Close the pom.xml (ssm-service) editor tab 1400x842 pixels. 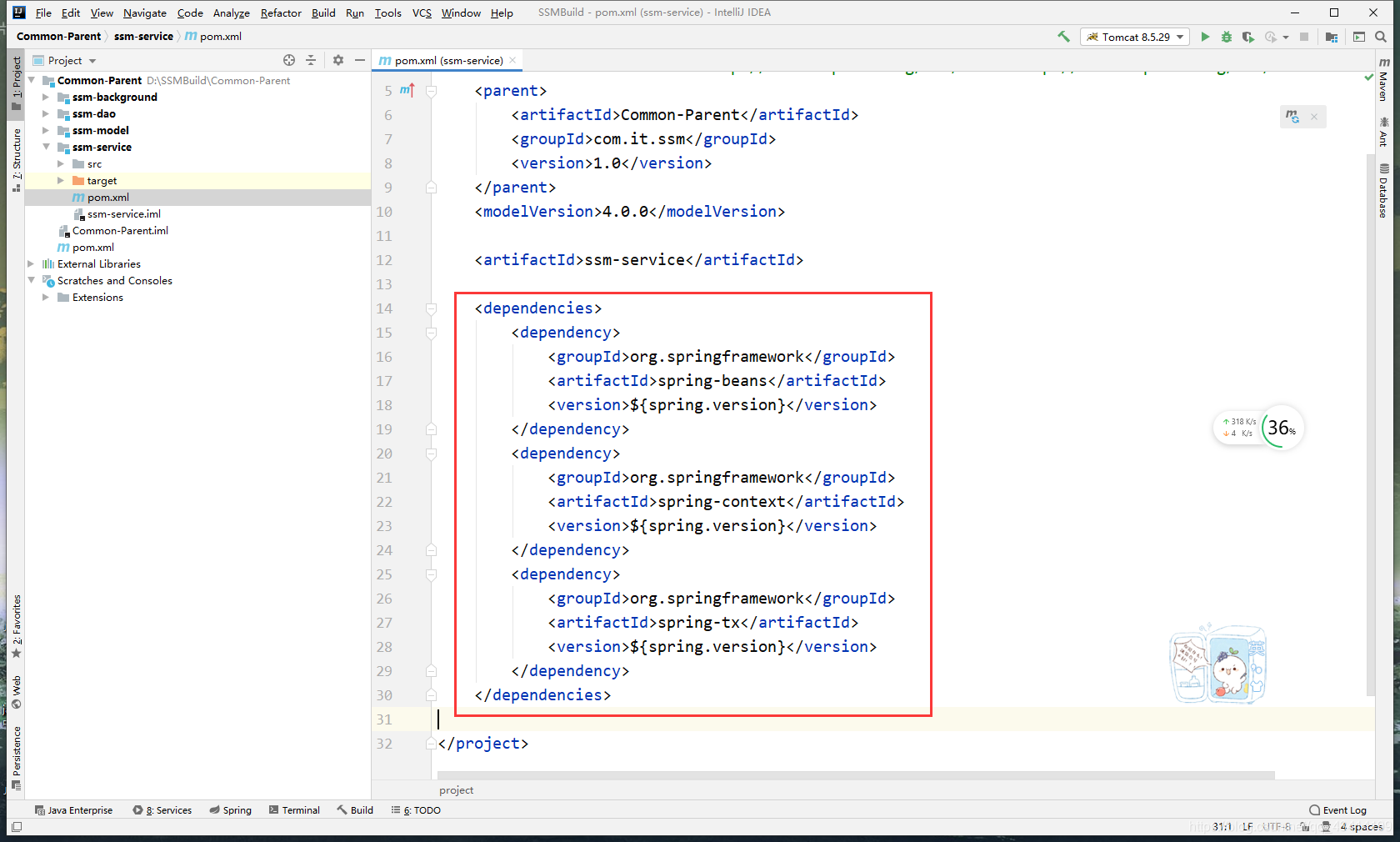(x=512, y=60)
